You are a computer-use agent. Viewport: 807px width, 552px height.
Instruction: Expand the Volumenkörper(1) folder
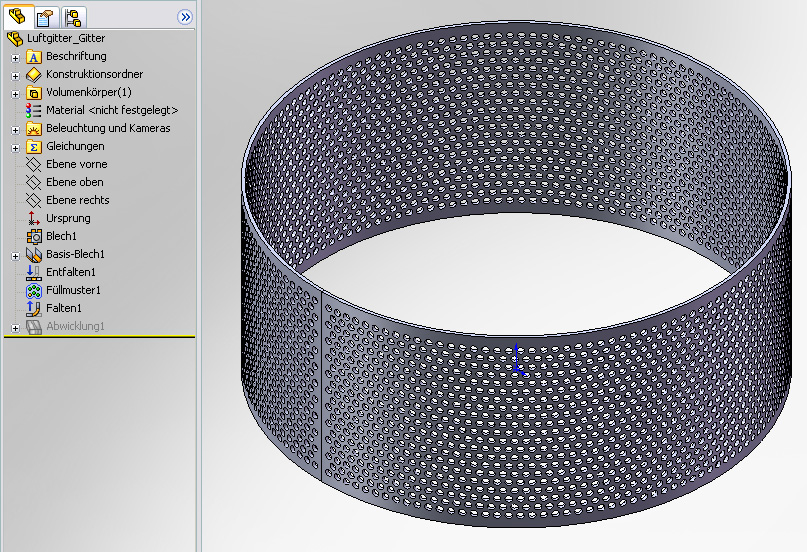[15, 94]
